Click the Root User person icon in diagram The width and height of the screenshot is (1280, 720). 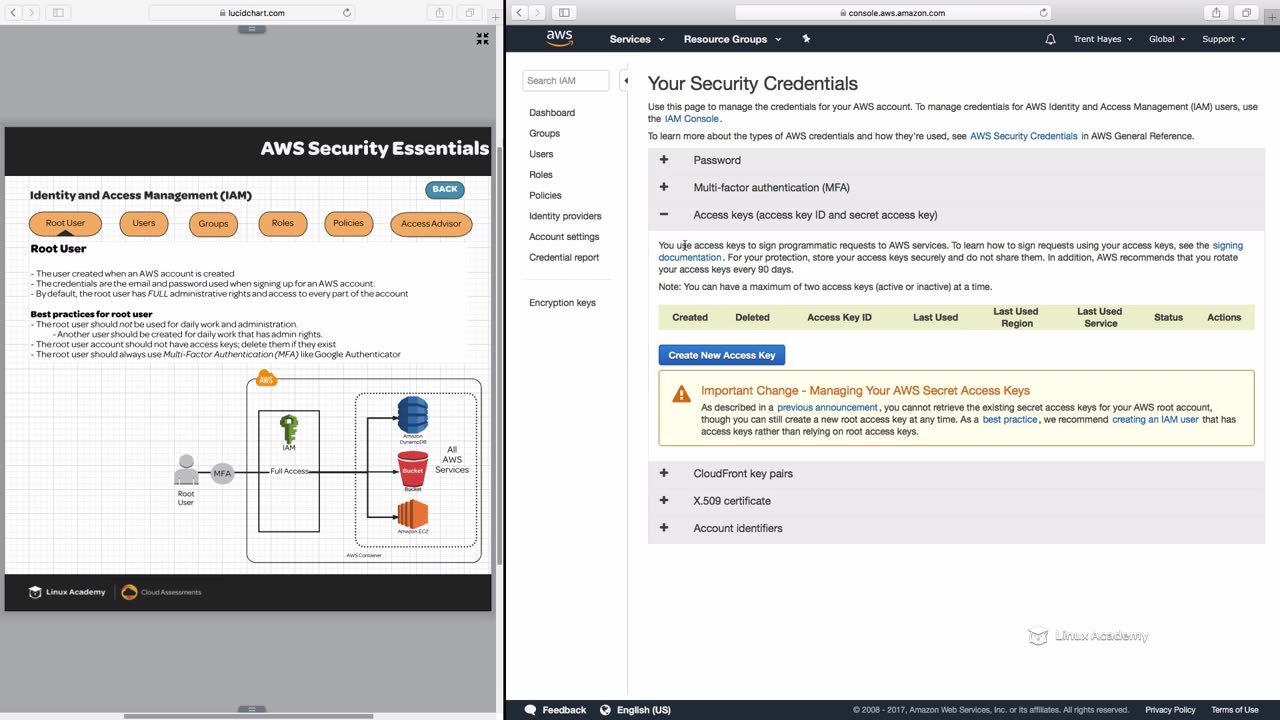point(186,470)
